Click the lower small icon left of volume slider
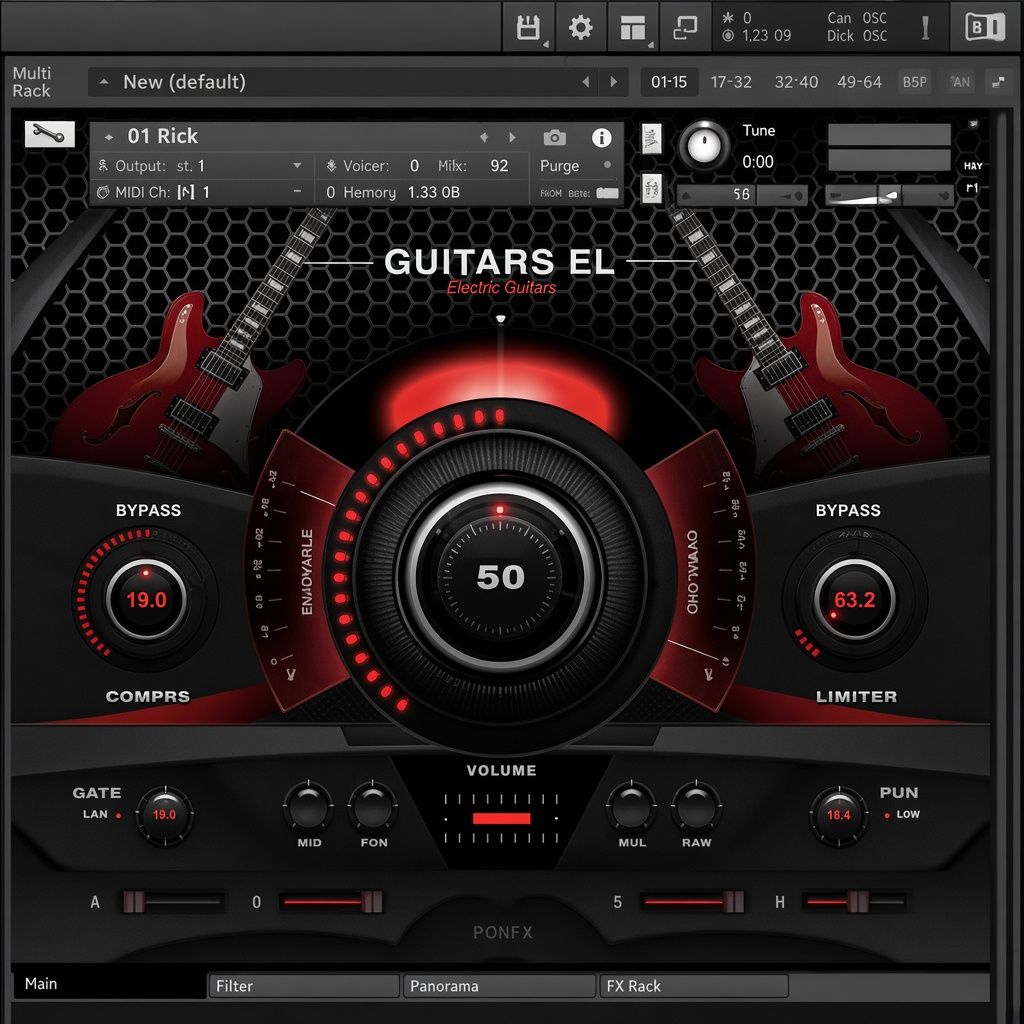 pos(651,189)
